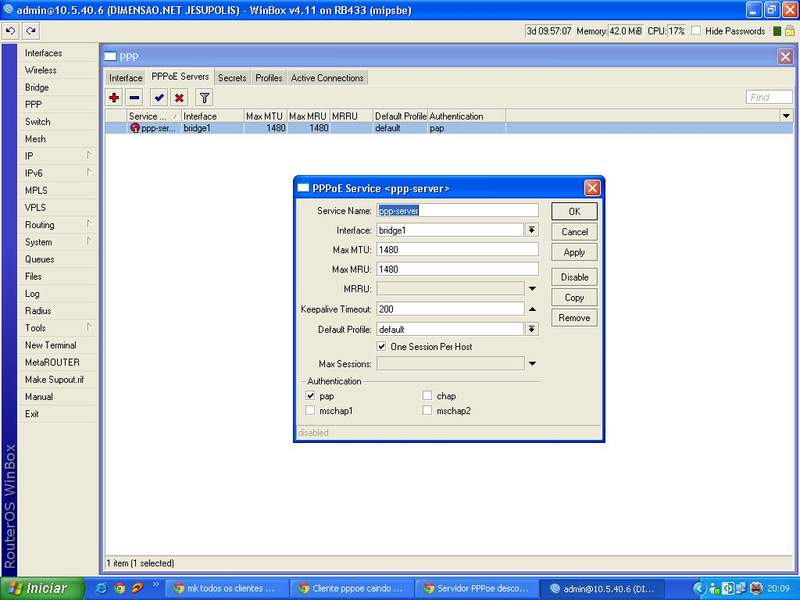800x600 pixels.
Task: Toggle One Session Per Host checkbox
Action: coord(382,346)
